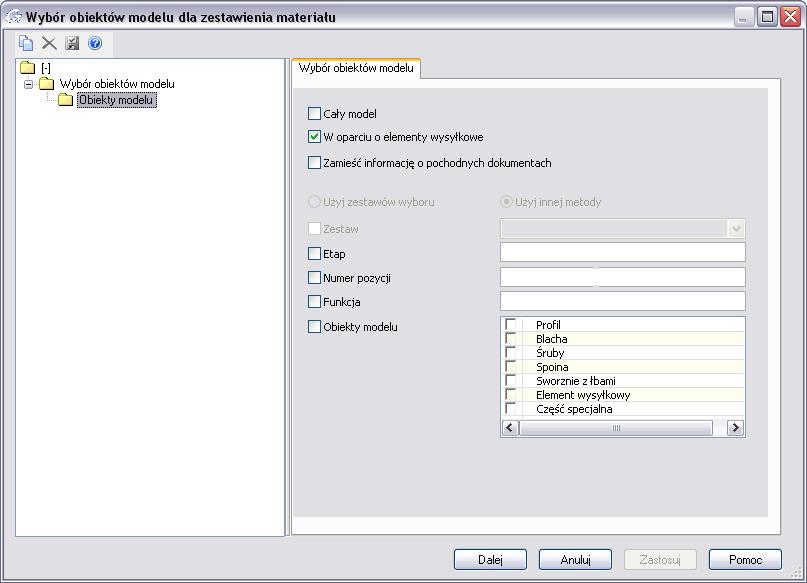
Task: Click the list scroll left arrow
Action: point(510,428)
